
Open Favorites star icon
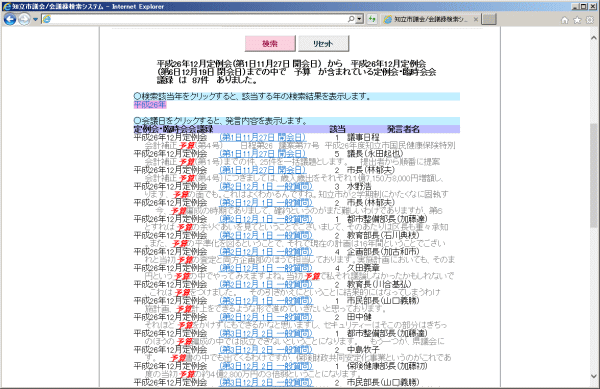point(577,20)
